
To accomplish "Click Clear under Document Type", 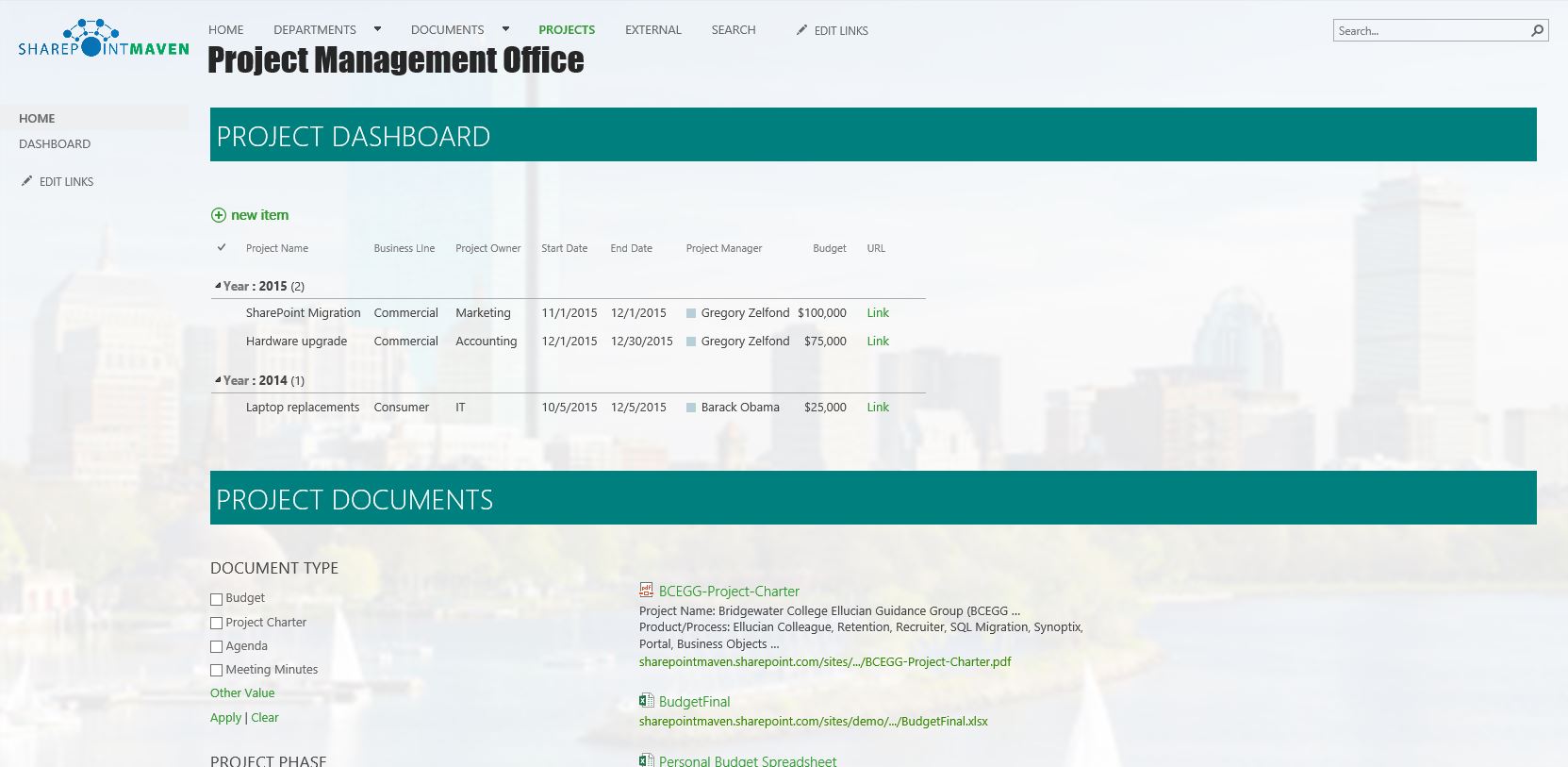I will click(x=265, y=717).
